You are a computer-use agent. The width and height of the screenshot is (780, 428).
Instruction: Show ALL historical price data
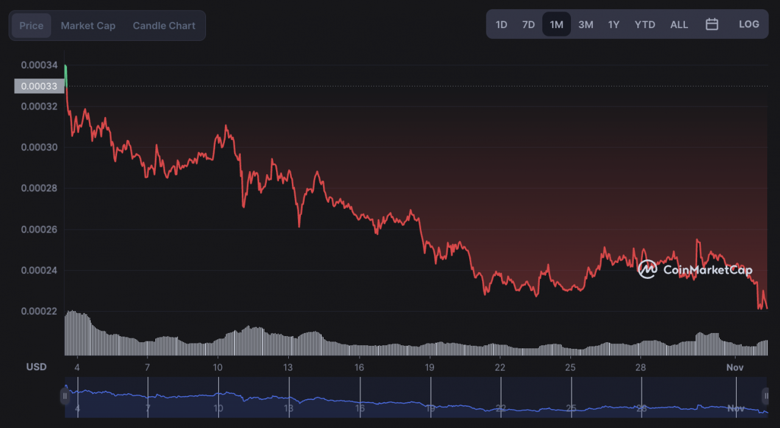pos(679,24)
